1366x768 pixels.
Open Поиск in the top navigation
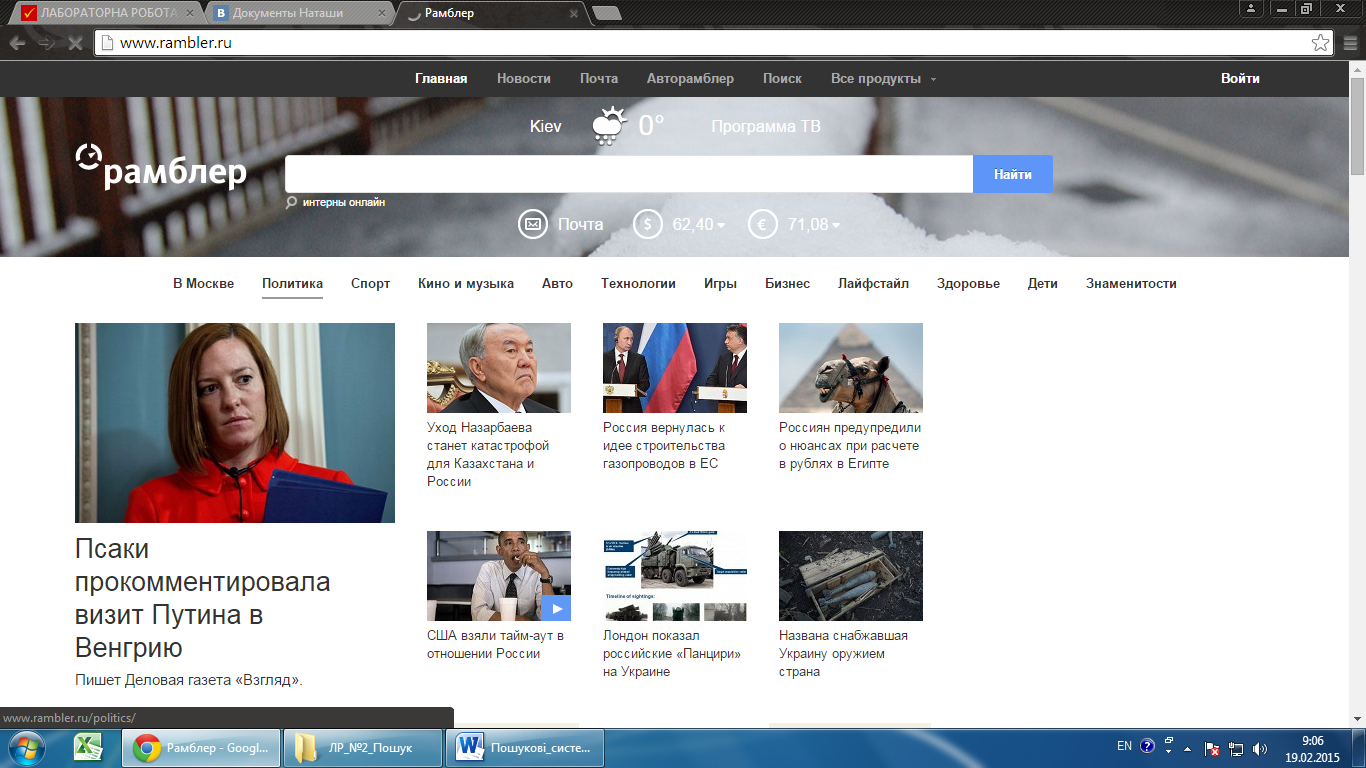782,78
